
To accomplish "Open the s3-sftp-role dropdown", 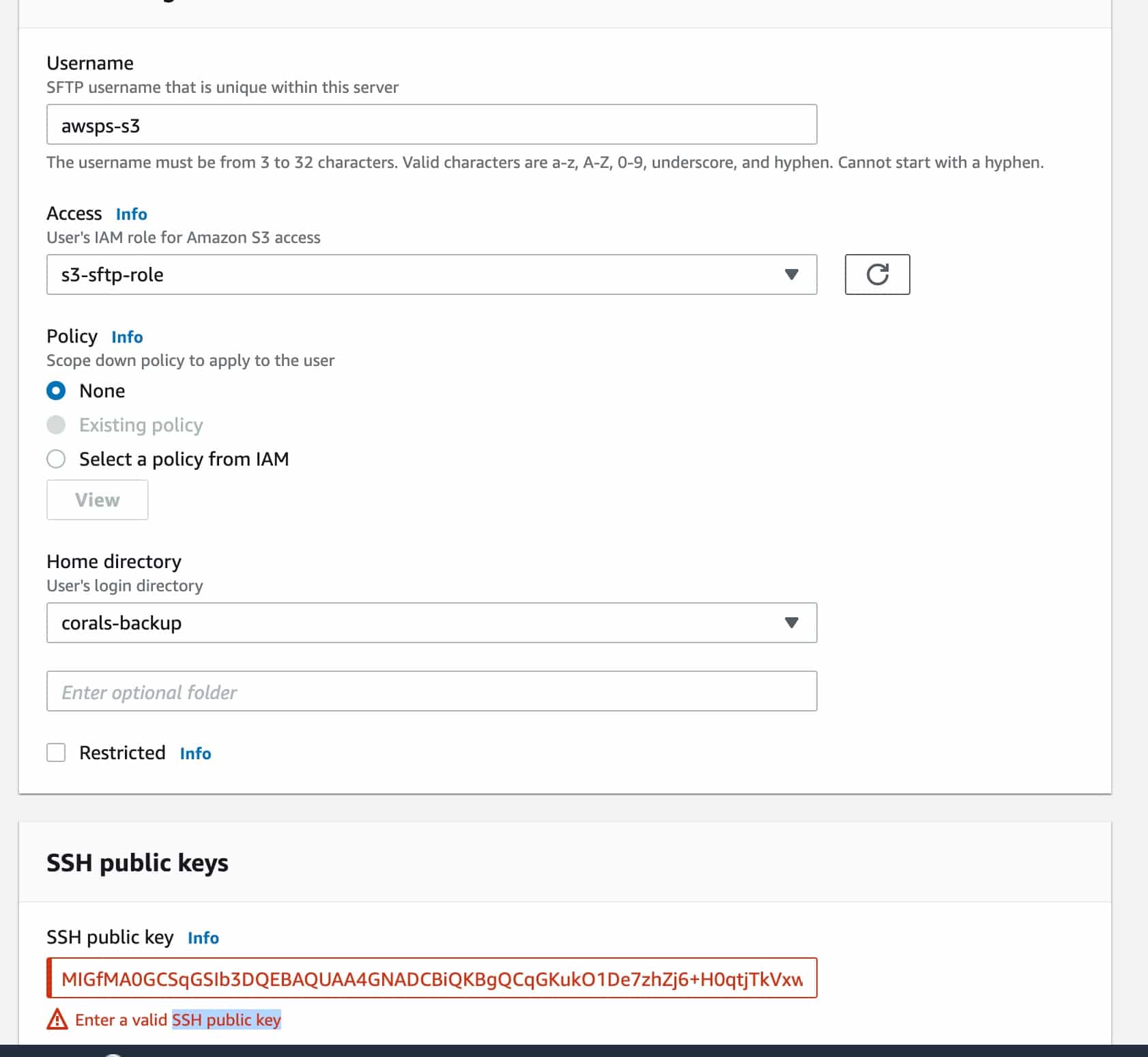I will [431, 274].
